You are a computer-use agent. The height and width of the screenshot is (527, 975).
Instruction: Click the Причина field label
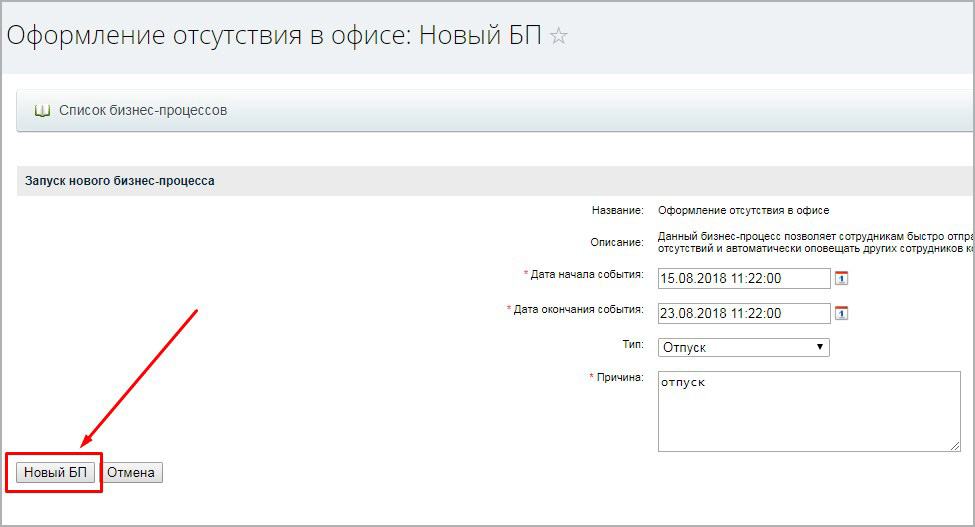pyautogui.click(x=620, y=378)
